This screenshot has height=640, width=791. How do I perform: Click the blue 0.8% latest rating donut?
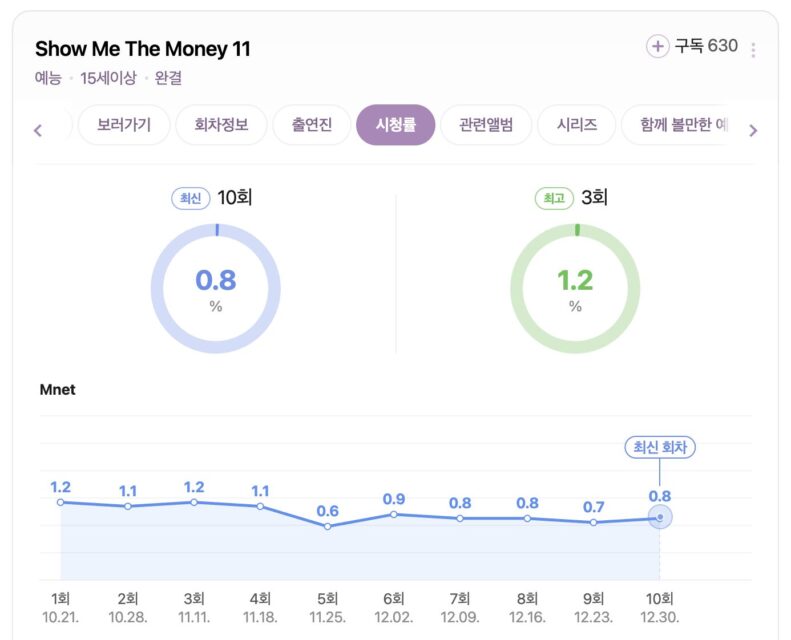[x=216, y=288]
